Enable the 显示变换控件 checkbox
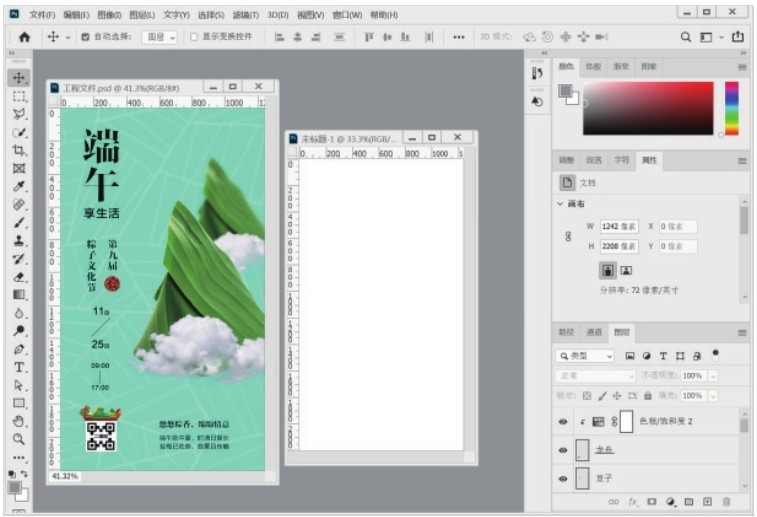Viewport: 757px width, 517px height. tap(194, 37)
